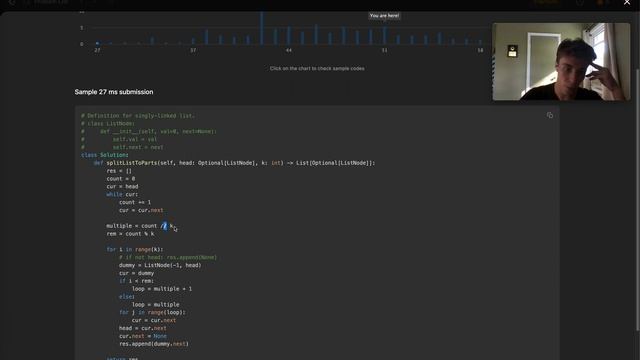Click the 'for j in range(loop):' line
This screenshot has height=360, width=640.
tap(152, 312)
